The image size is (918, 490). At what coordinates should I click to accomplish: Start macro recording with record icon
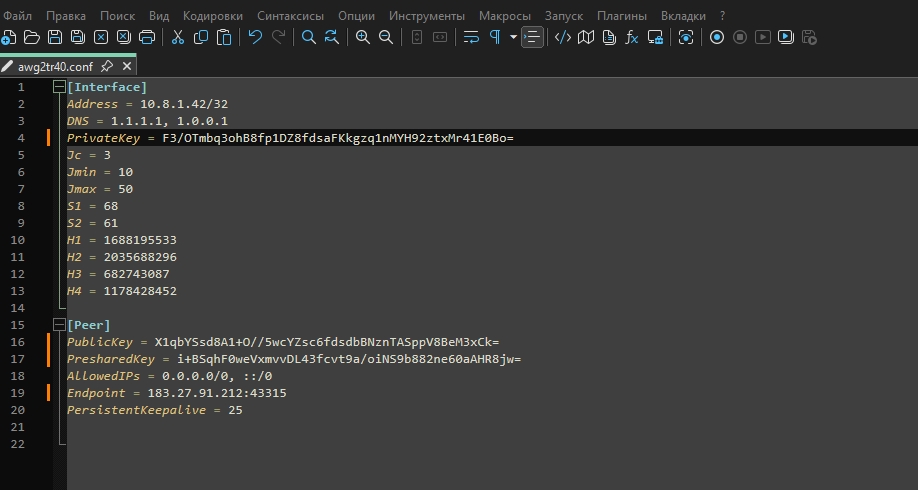point(717,38)
